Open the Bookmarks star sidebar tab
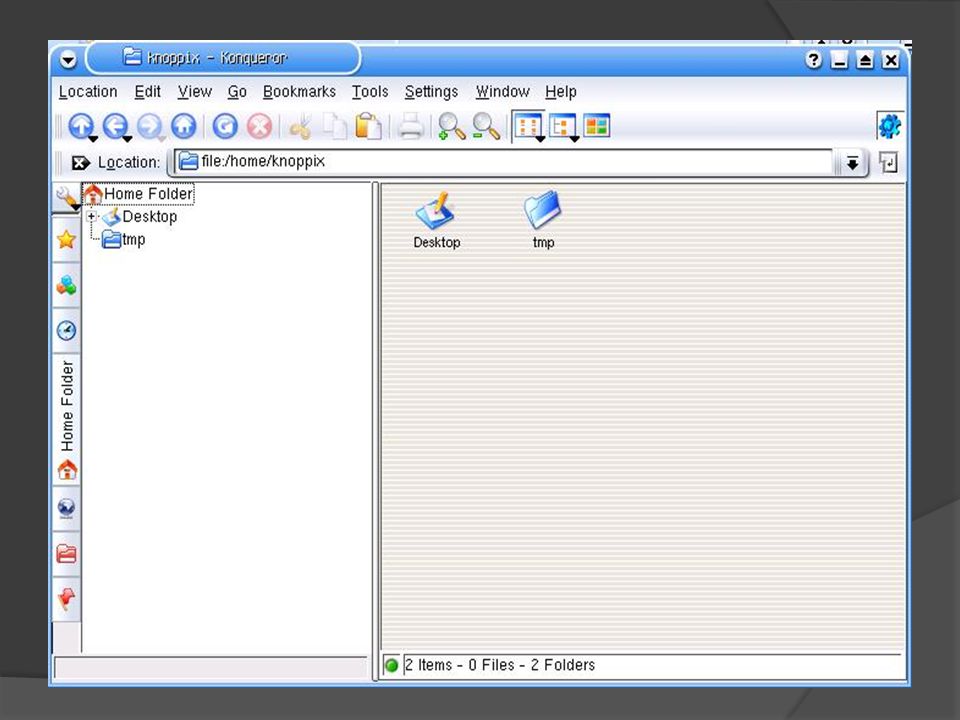This screenshot has height=720, width=960. pos(66,239)
